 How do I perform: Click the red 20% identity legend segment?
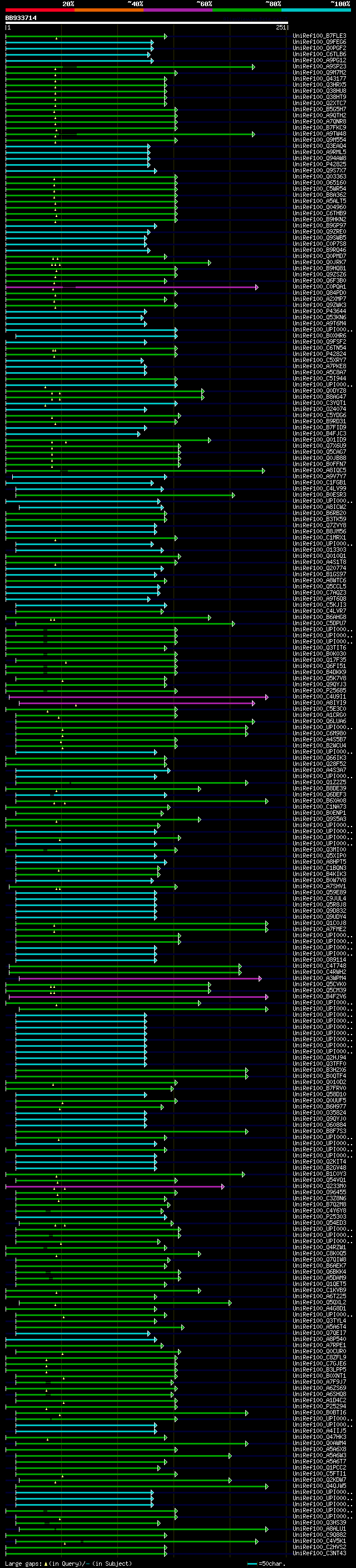tap(39, 10)
